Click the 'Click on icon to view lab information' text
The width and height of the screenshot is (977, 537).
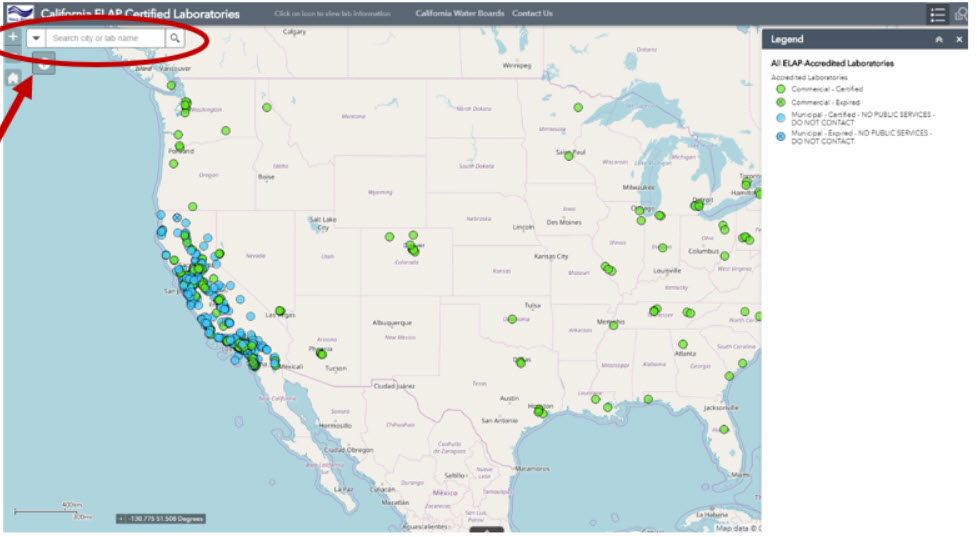pyautogui.click(x=332, y=13)
